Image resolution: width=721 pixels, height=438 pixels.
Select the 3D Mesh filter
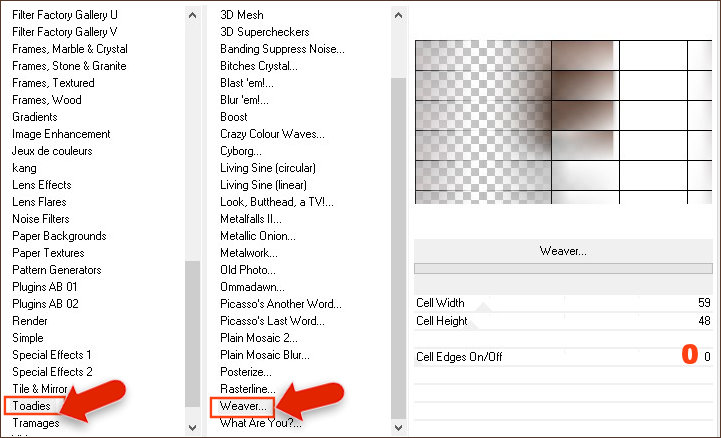[x=241, y=15]
